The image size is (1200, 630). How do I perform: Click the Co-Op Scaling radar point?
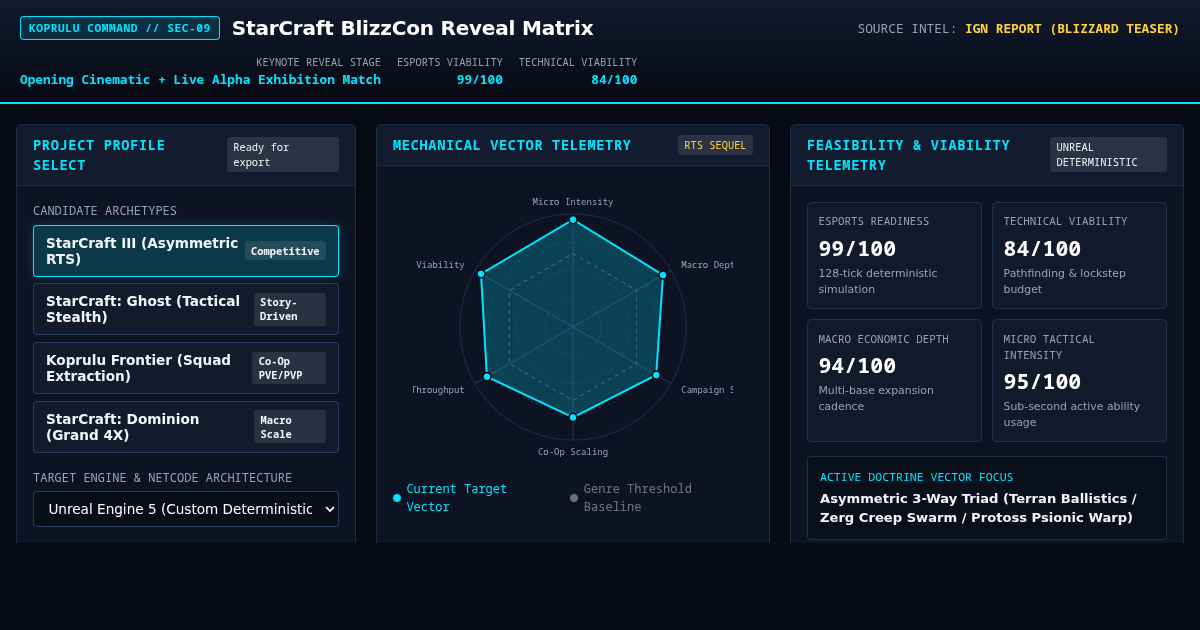pyautogui.click(x=573, y=417)
